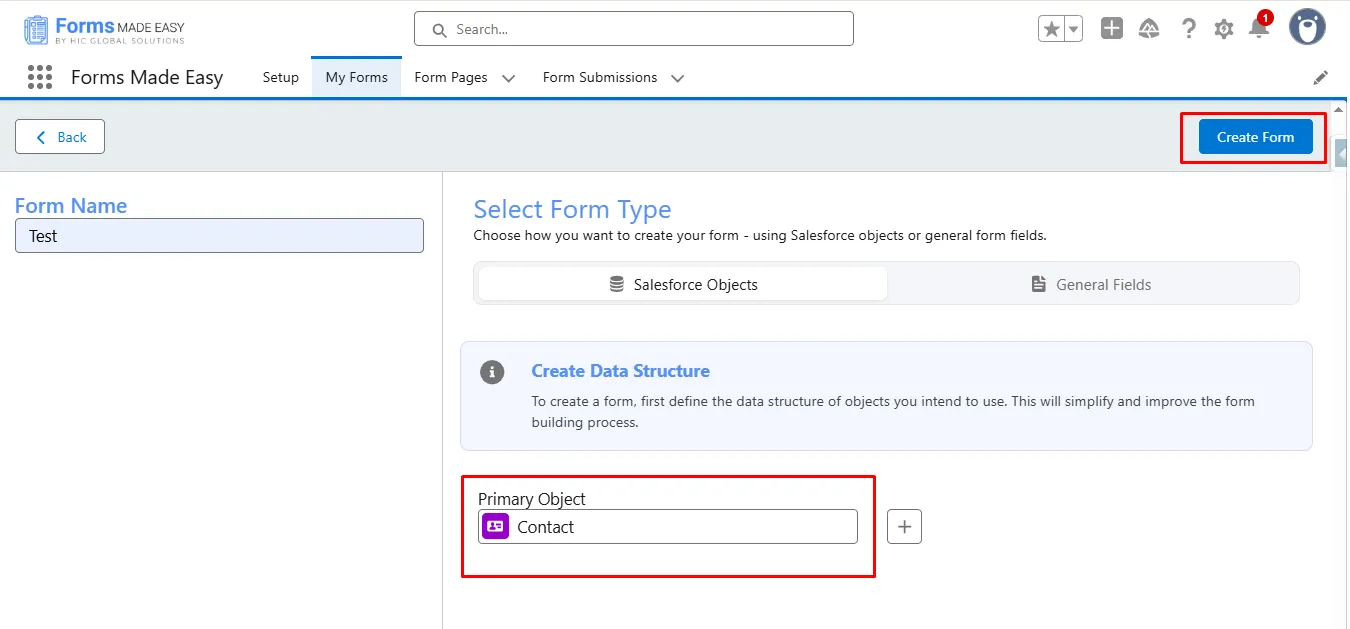View notifications bell icon
This screenshot has width=1350, height=629.
click(x=1259, y=29)
